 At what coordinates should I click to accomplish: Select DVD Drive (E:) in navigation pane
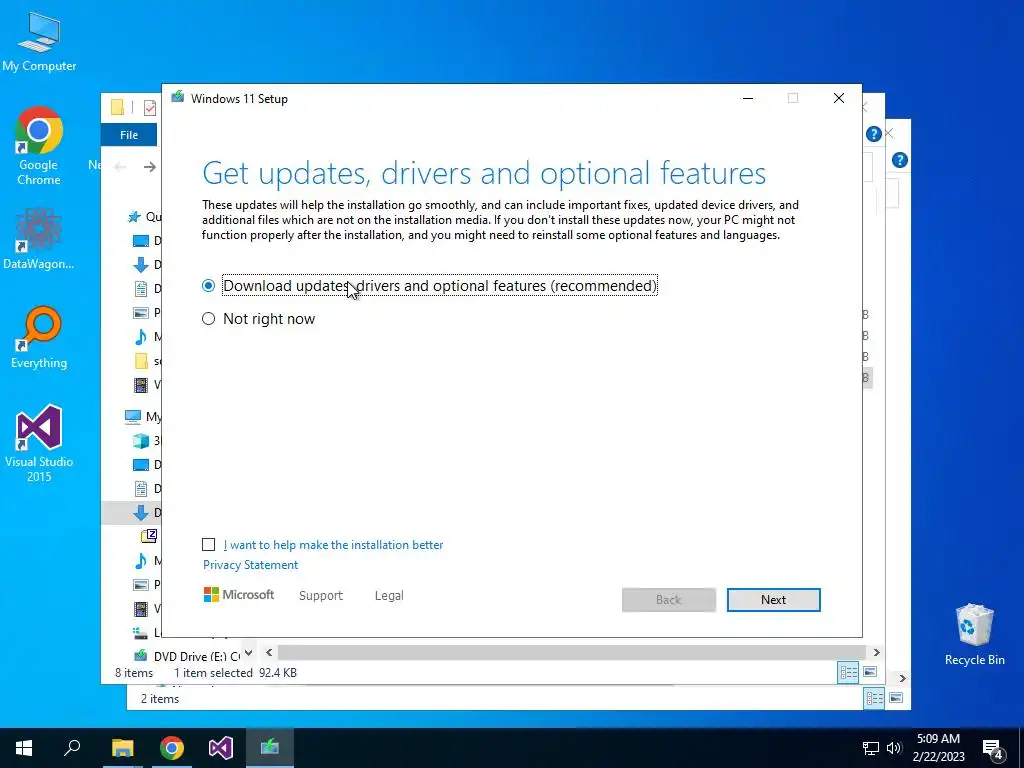[x=189, y=656]
